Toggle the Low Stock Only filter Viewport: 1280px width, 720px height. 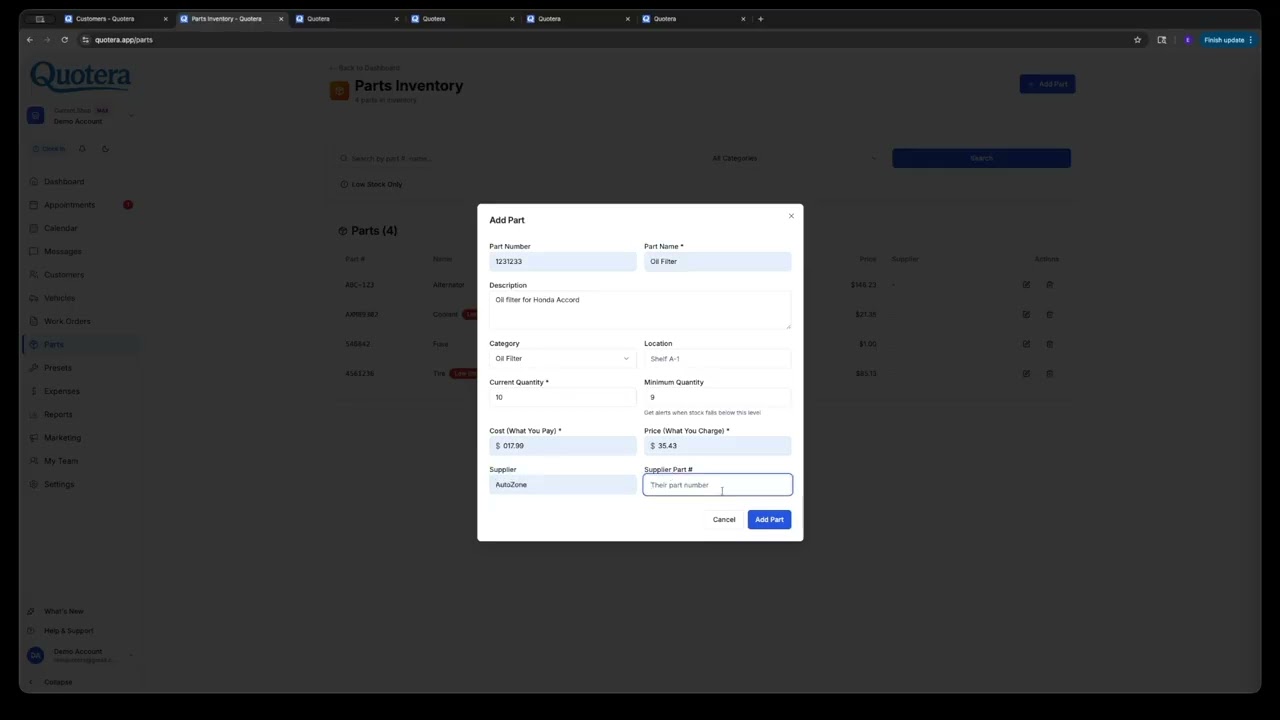(371, 184)
